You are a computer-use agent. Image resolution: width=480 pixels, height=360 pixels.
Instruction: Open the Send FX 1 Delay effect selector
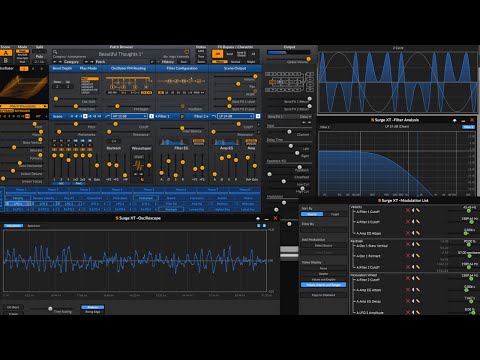(289, 117)
